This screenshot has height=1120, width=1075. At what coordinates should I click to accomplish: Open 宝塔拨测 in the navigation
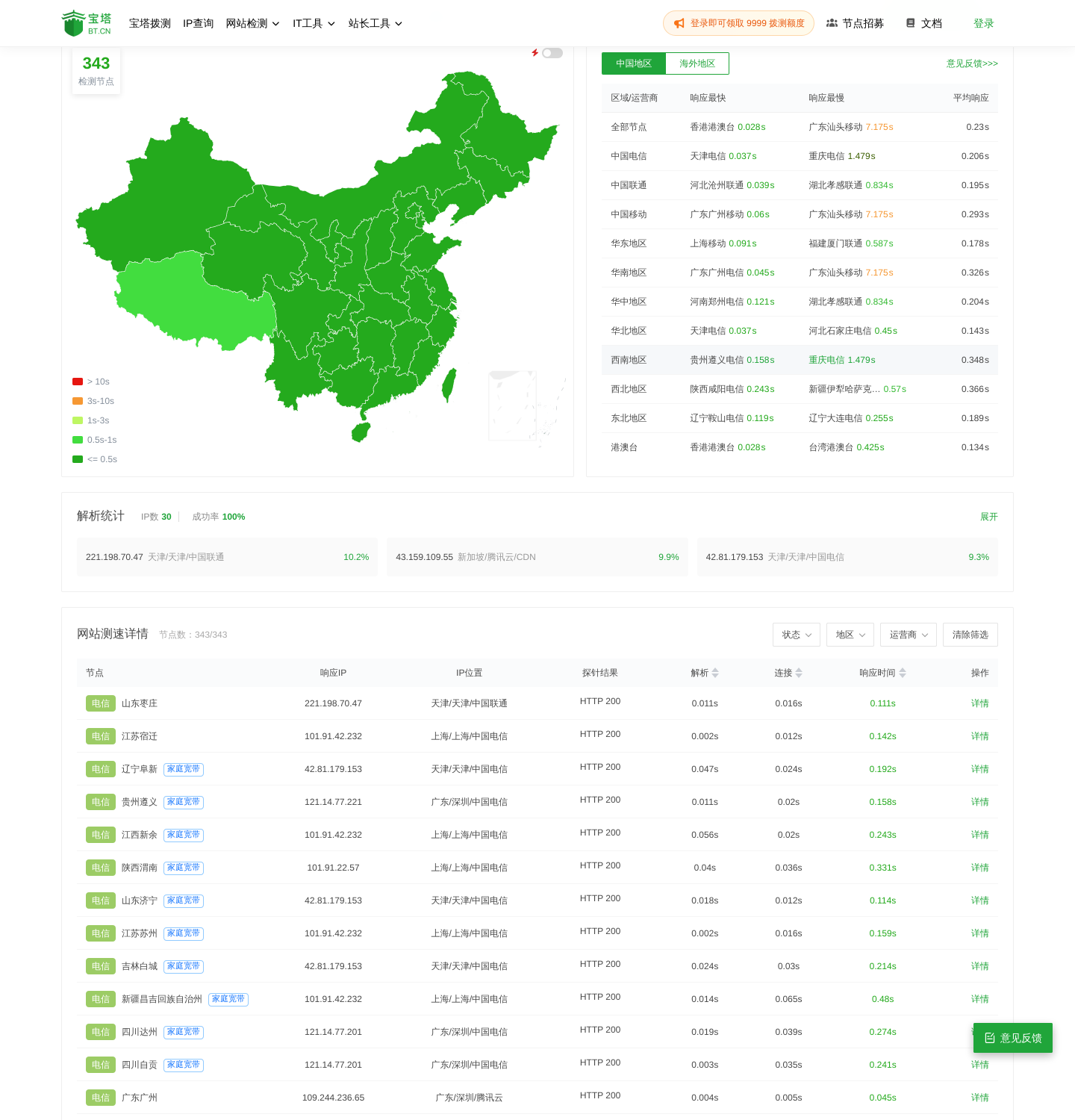[150, 23]
